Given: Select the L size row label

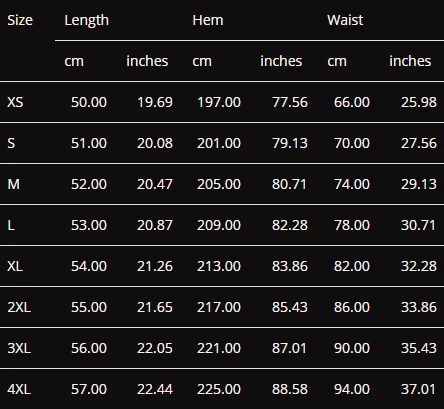Looking at the screenshot, I should (x=11, y=225).
